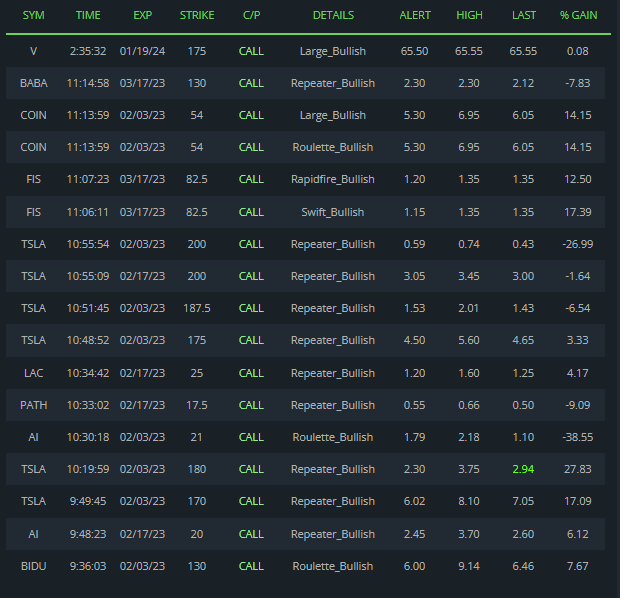This screenshot has height=598, width=620.
Task: Click the time 2:35:32 cell
Action: [x=88, y=51]
